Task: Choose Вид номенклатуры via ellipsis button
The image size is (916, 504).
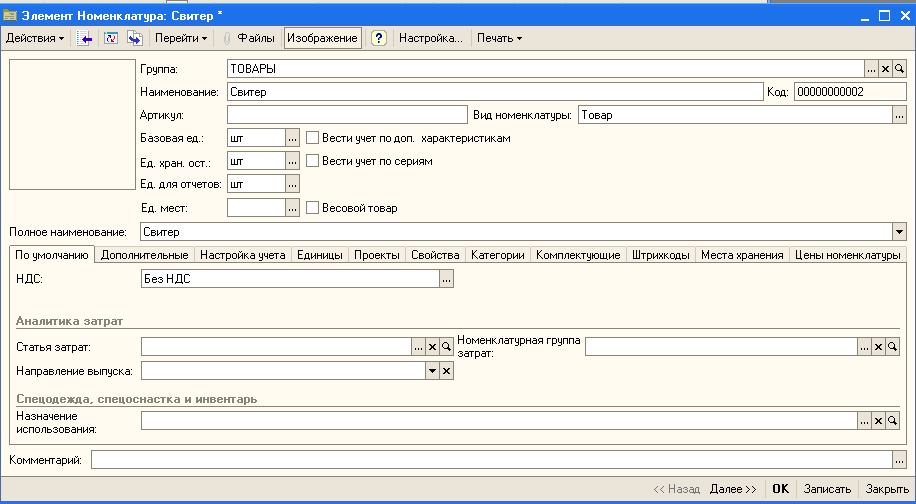Action: pyautogui.click(x=899, y=115)
